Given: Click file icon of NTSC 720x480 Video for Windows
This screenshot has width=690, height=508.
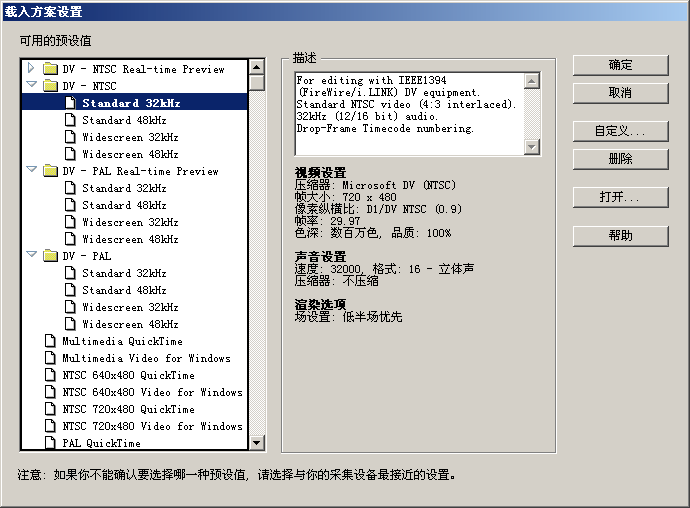Looking at the screenshot, I should pyautogui.click(x=50, y=426).
